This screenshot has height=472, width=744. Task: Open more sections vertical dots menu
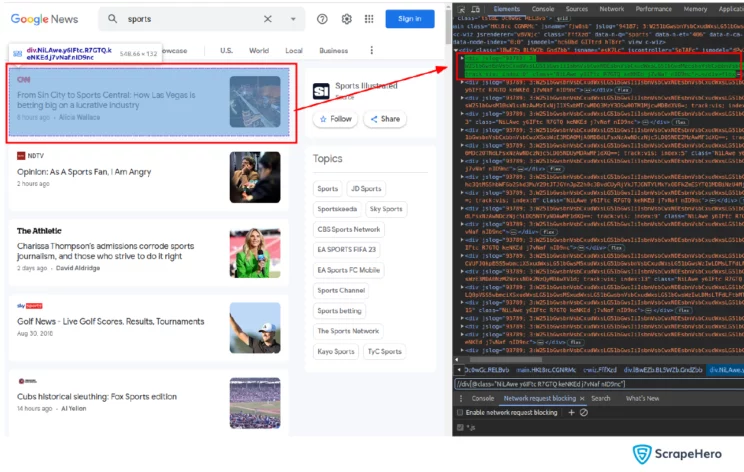(372, 50)
